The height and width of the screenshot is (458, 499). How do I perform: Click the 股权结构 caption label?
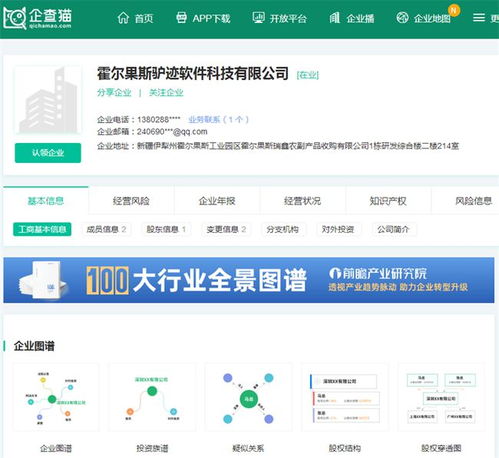(345, 448)
